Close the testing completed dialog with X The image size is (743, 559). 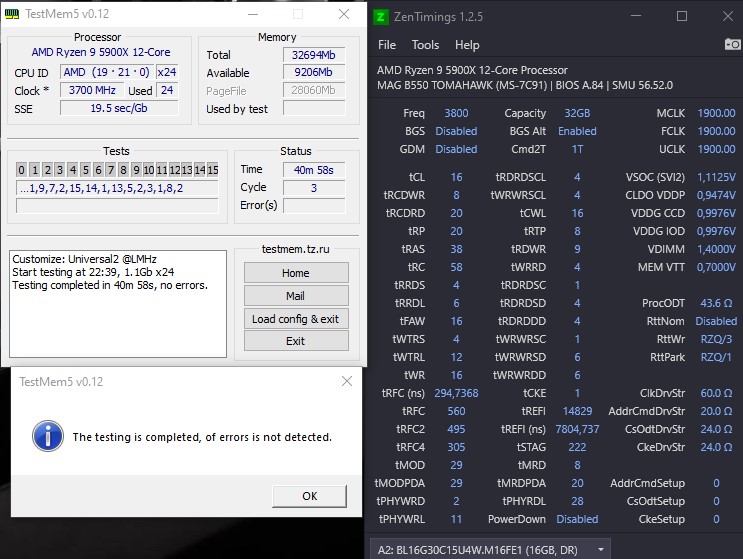pos(347,381)
